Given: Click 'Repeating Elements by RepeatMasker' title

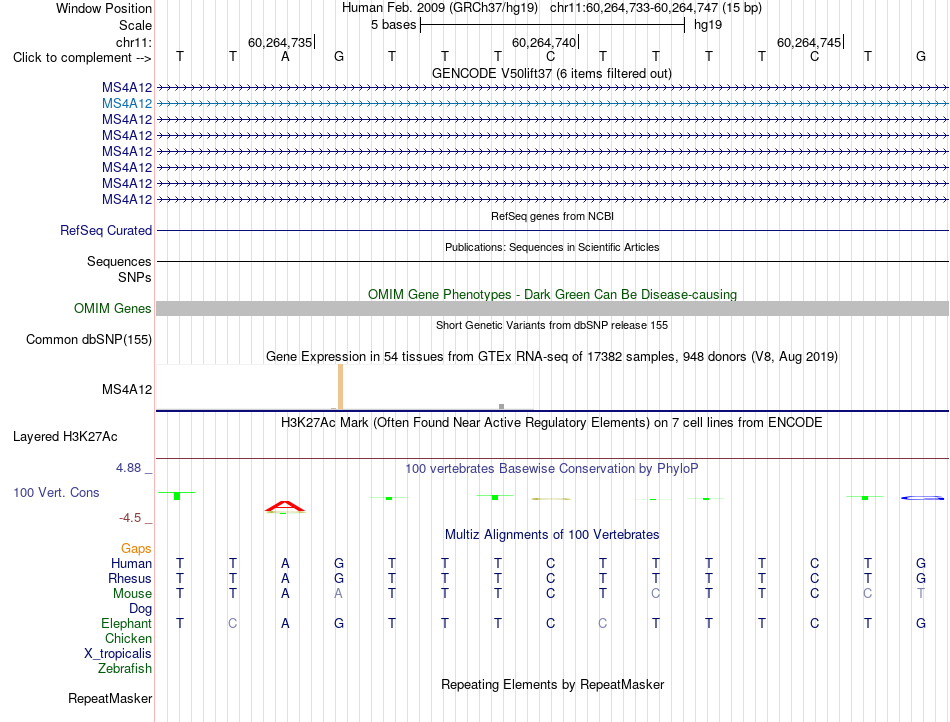Looking at the screenshot, I should click(x=553, y=684).
